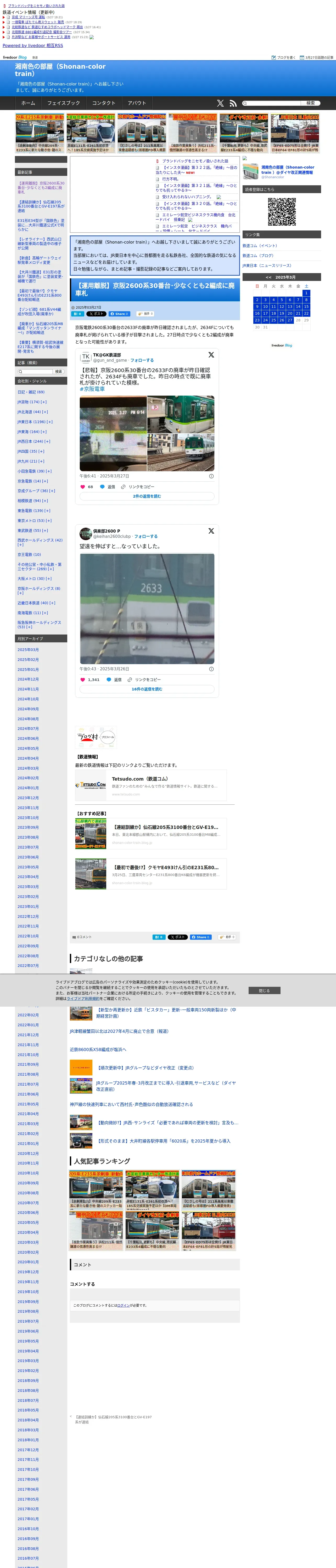Open the フェイスブック menu item
The width and height of the screenshot is (336, 1568).
point(63,103)
